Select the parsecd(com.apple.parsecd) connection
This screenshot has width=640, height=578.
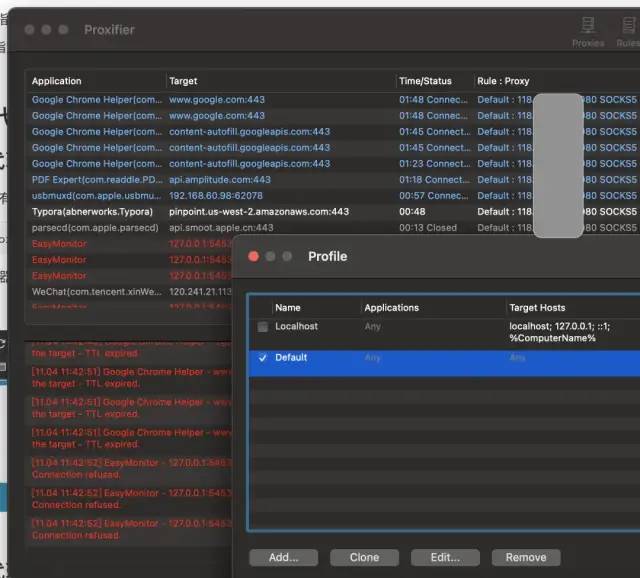(95, 227)
